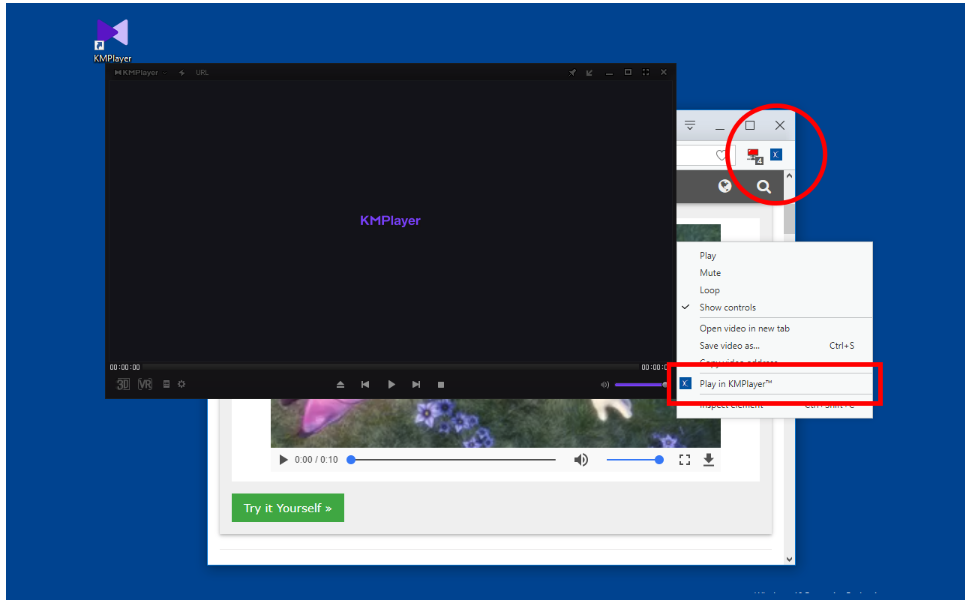Click the browser scrollbar up arrow
The width and height of the screenshot is (965, 600).
789,176
